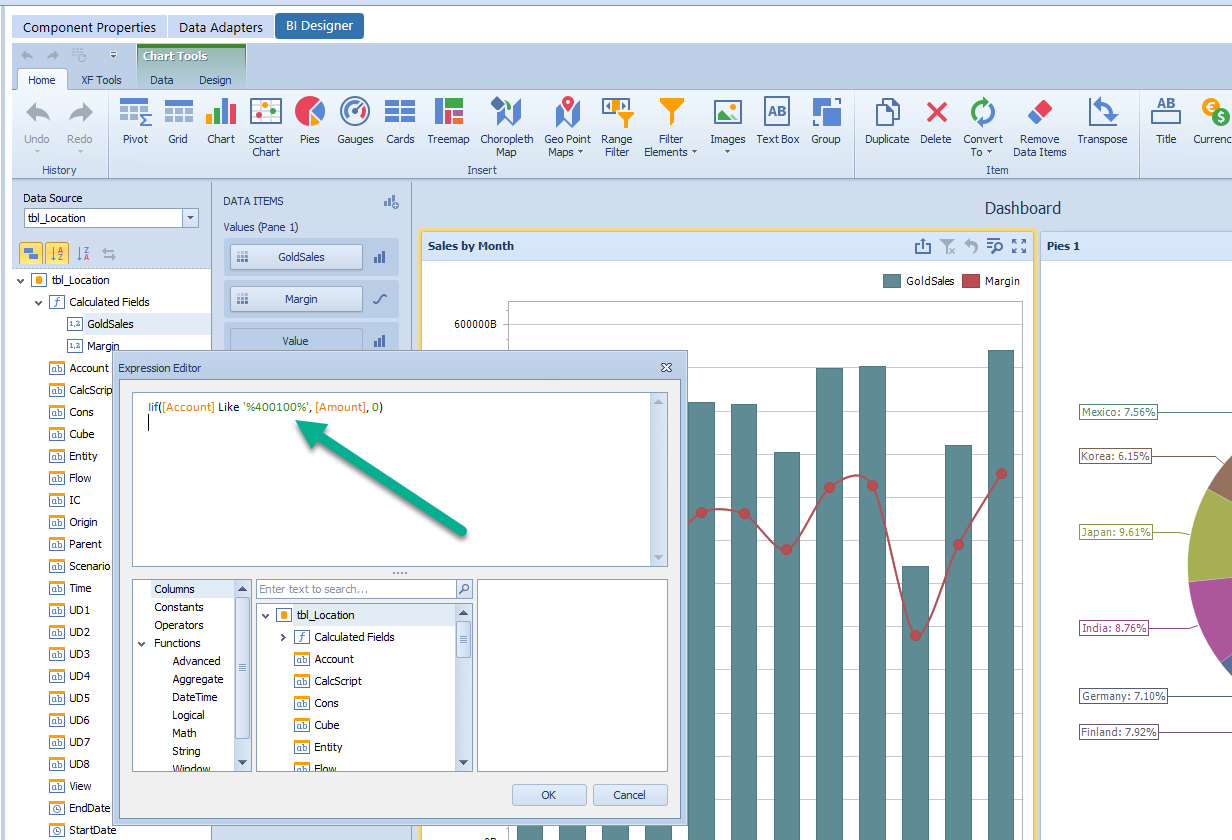The width and height of the screenshot is (1232, 840).
Task: Transpose the dashboard layout
Action: pyautogui.click(x=1102, y=120)
